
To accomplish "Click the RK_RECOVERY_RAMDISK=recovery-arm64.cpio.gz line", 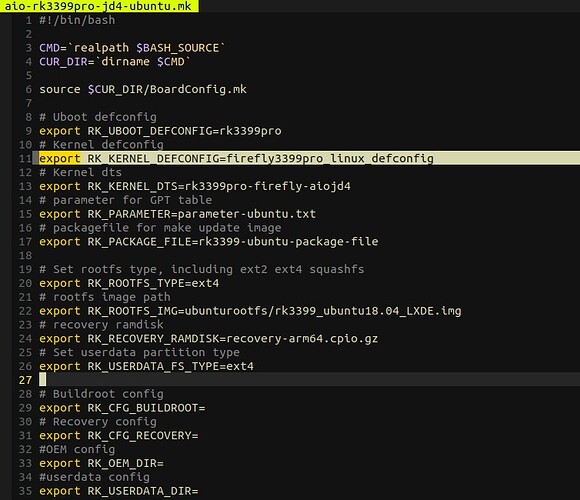I will [x=209, y=339].
